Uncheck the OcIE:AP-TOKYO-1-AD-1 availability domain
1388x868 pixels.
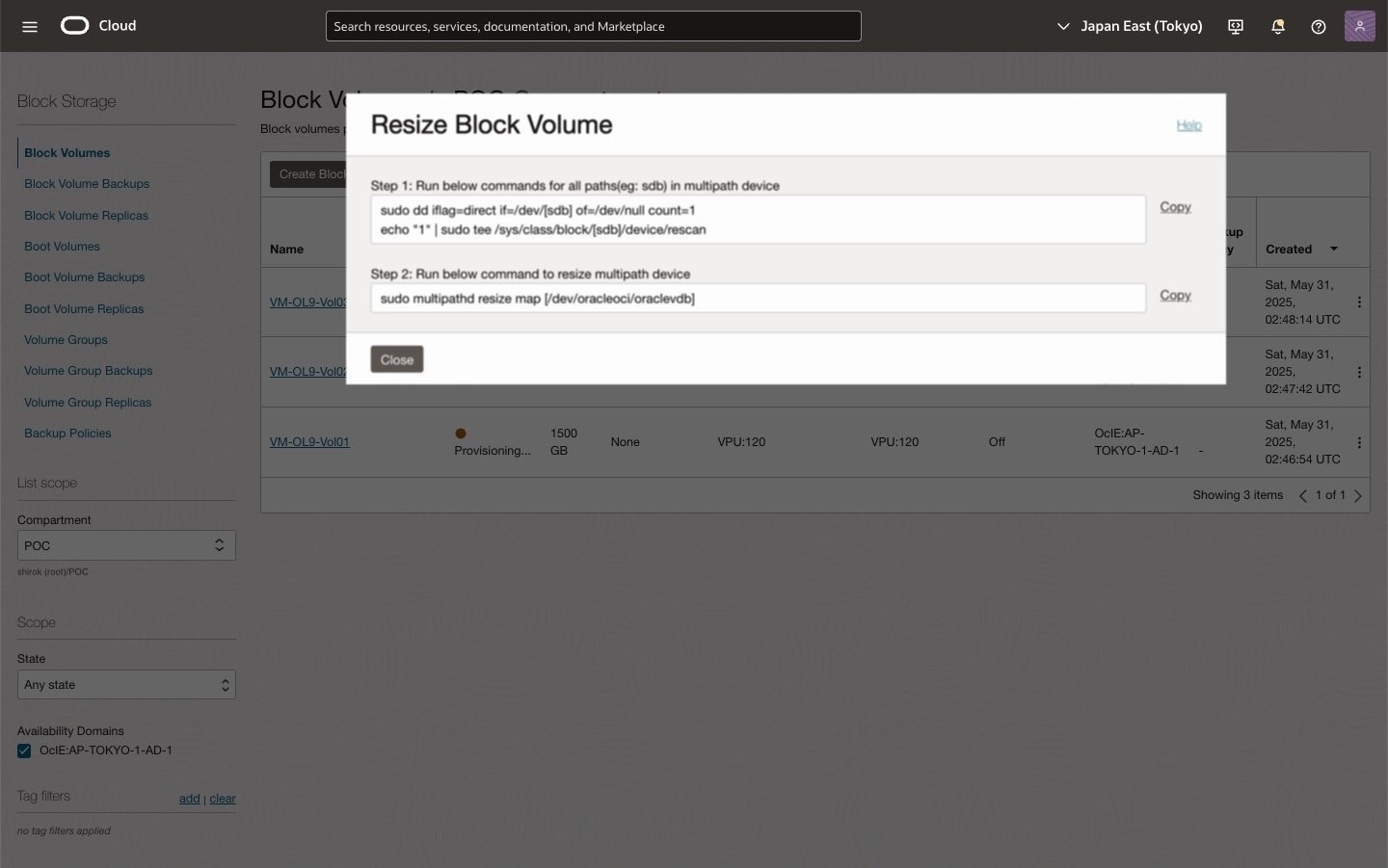pyautogui.click(x=24, y=750)
